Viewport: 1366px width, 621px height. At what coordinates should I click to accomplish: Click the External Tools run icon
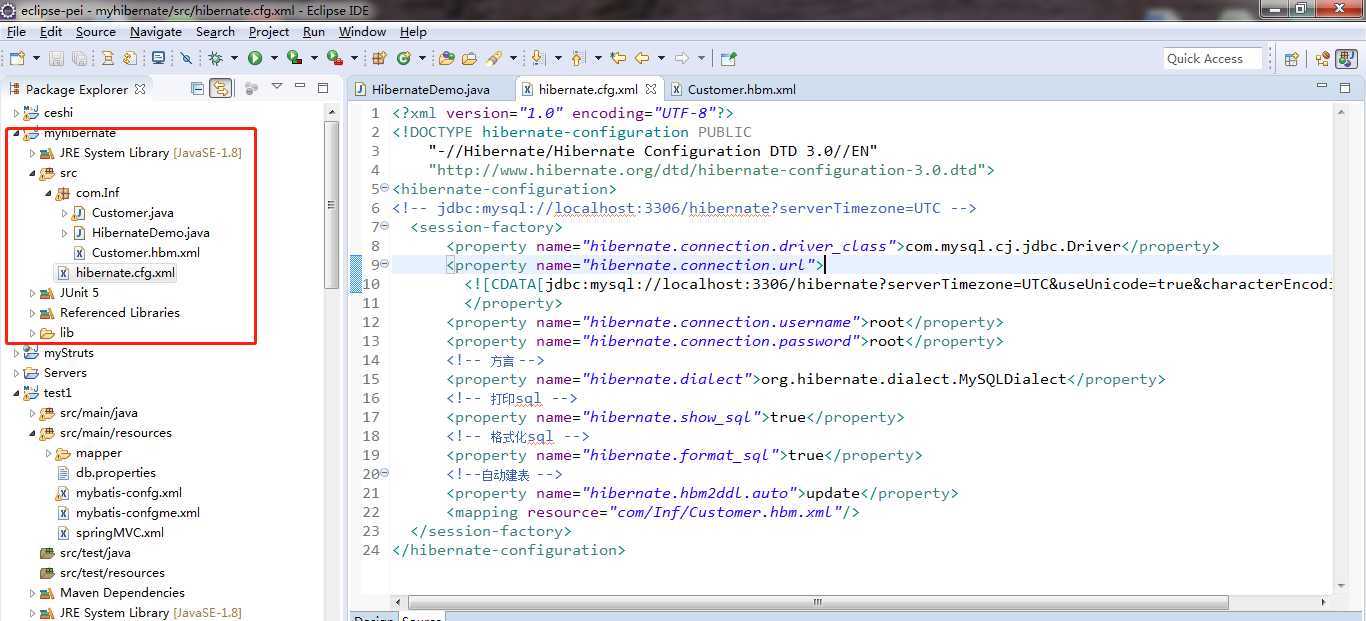click(x=334, y=58)
